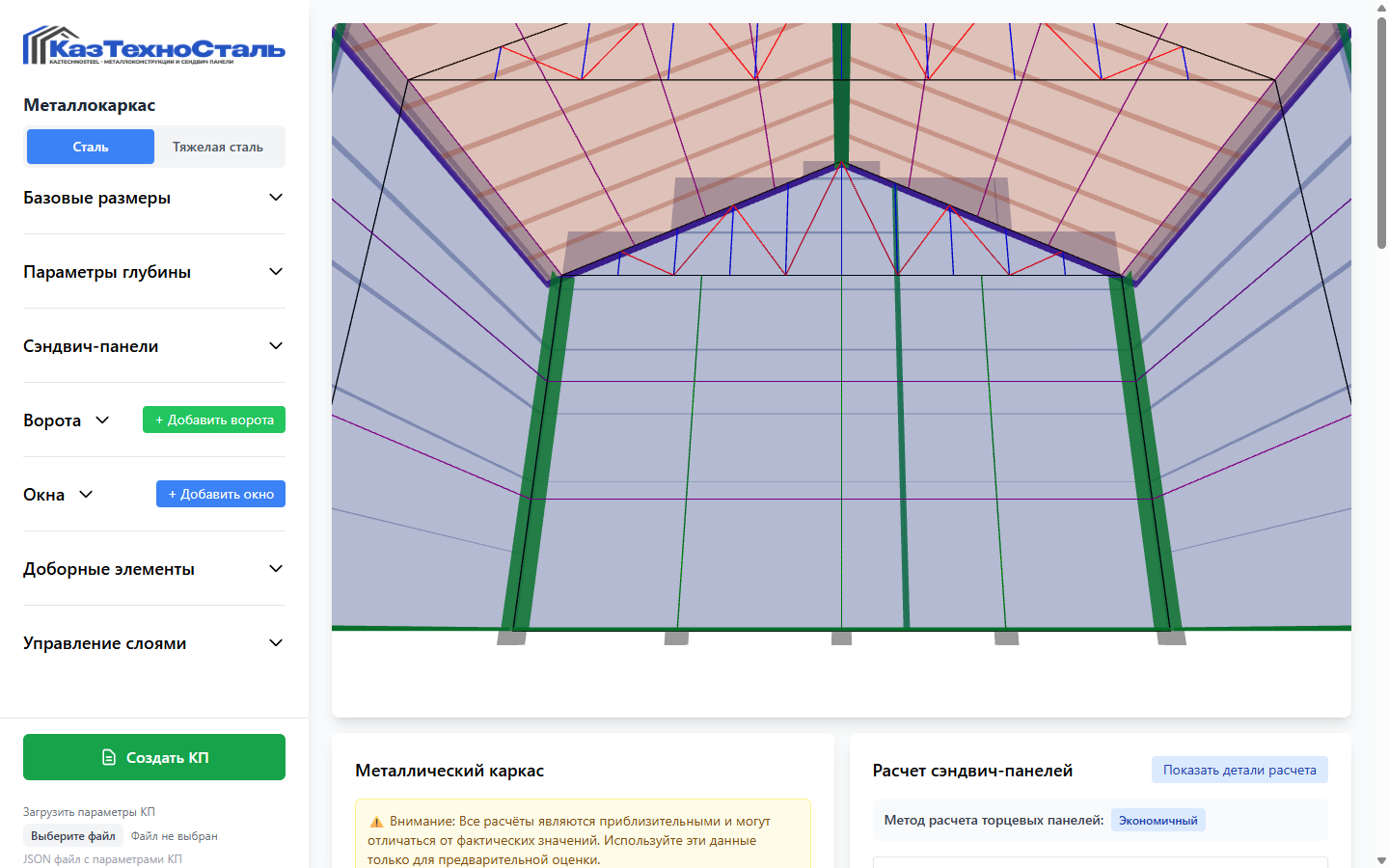Select the Сталь frame type
The image size is (1389, 868).
click(91, 147)
